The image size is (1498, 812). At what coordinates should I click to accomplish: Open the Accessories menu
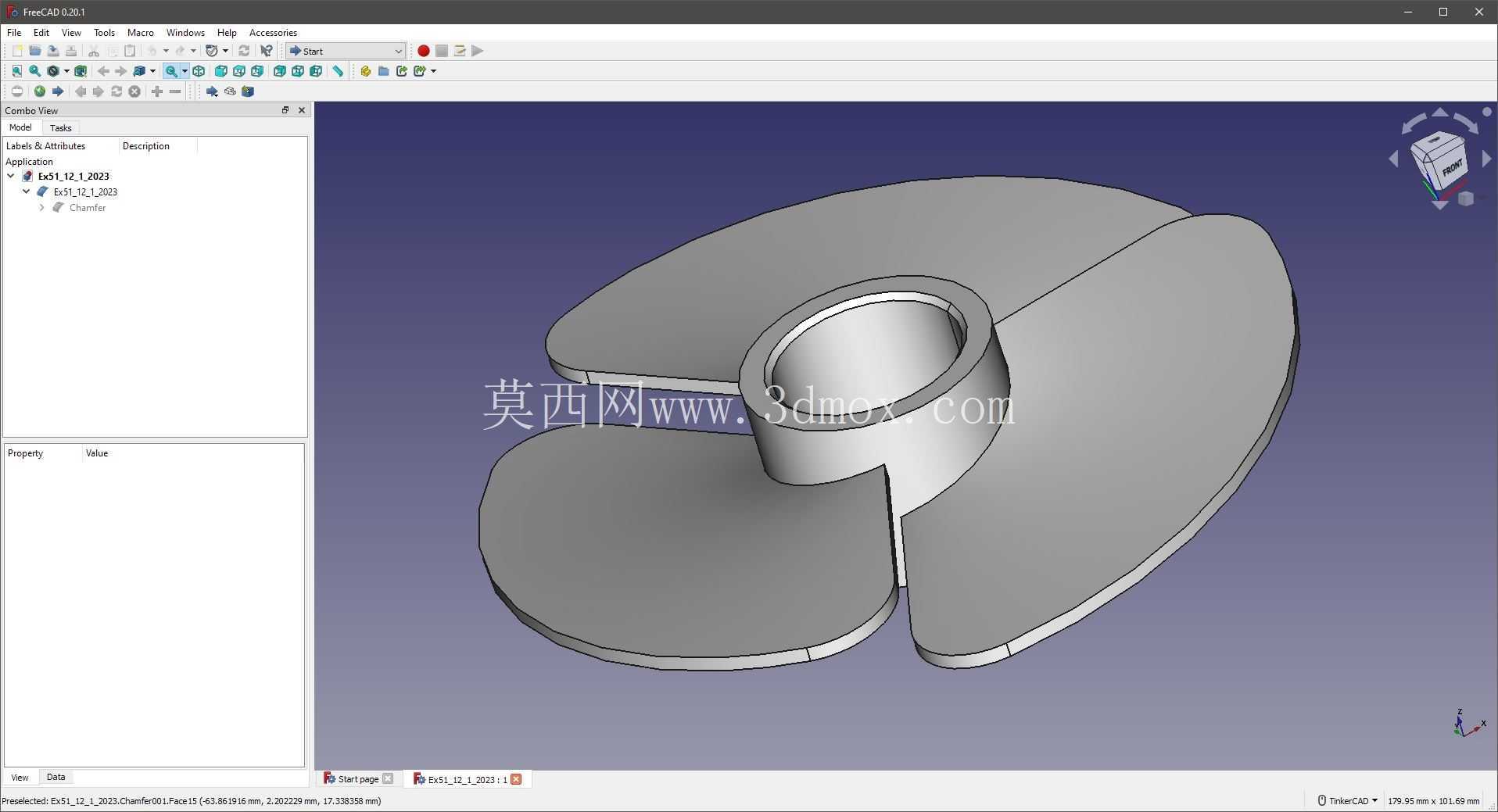click(x=273, y=33)
